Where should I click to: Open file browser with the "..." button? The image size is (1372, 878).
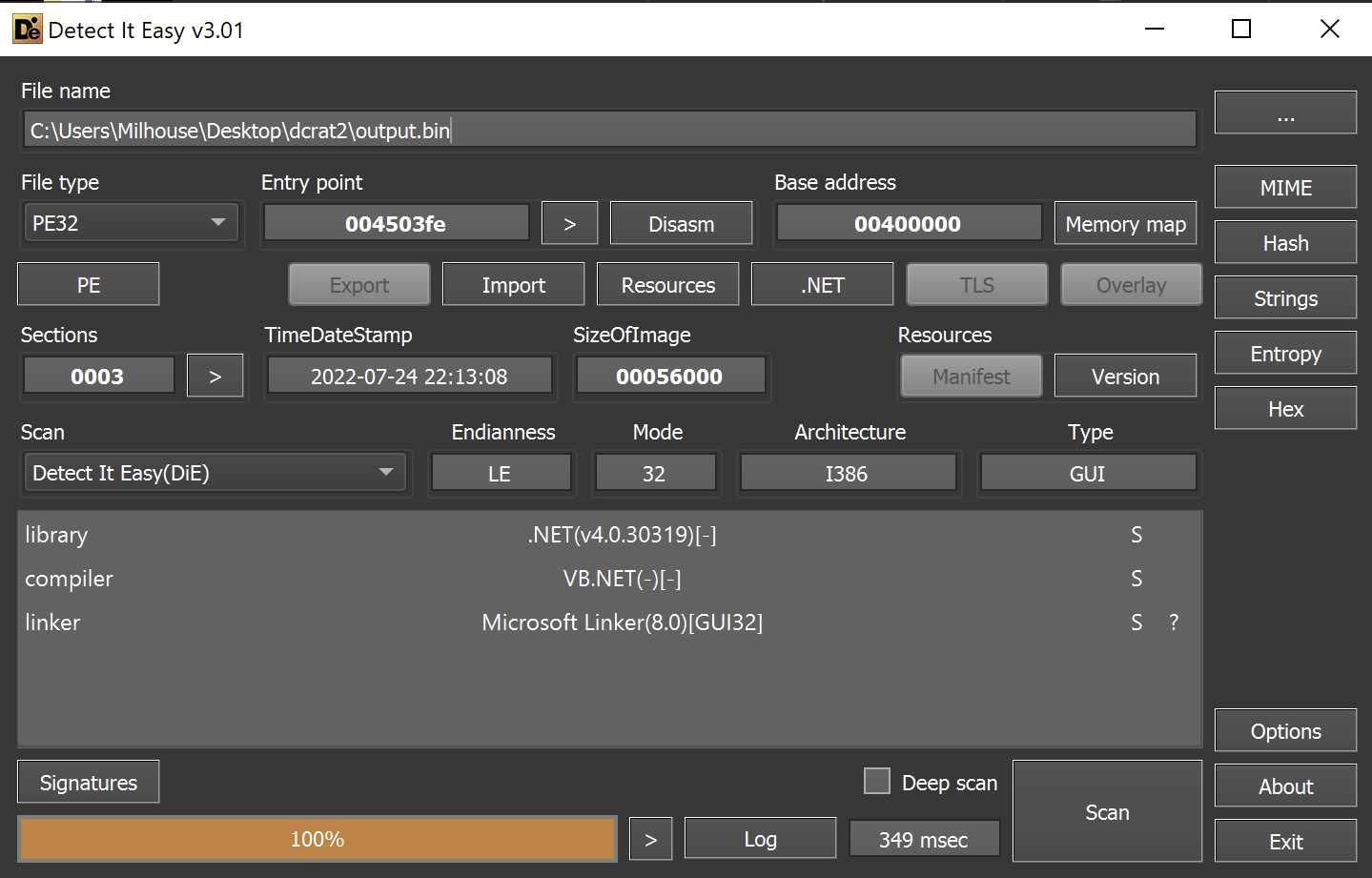(x=1284, y=112)
